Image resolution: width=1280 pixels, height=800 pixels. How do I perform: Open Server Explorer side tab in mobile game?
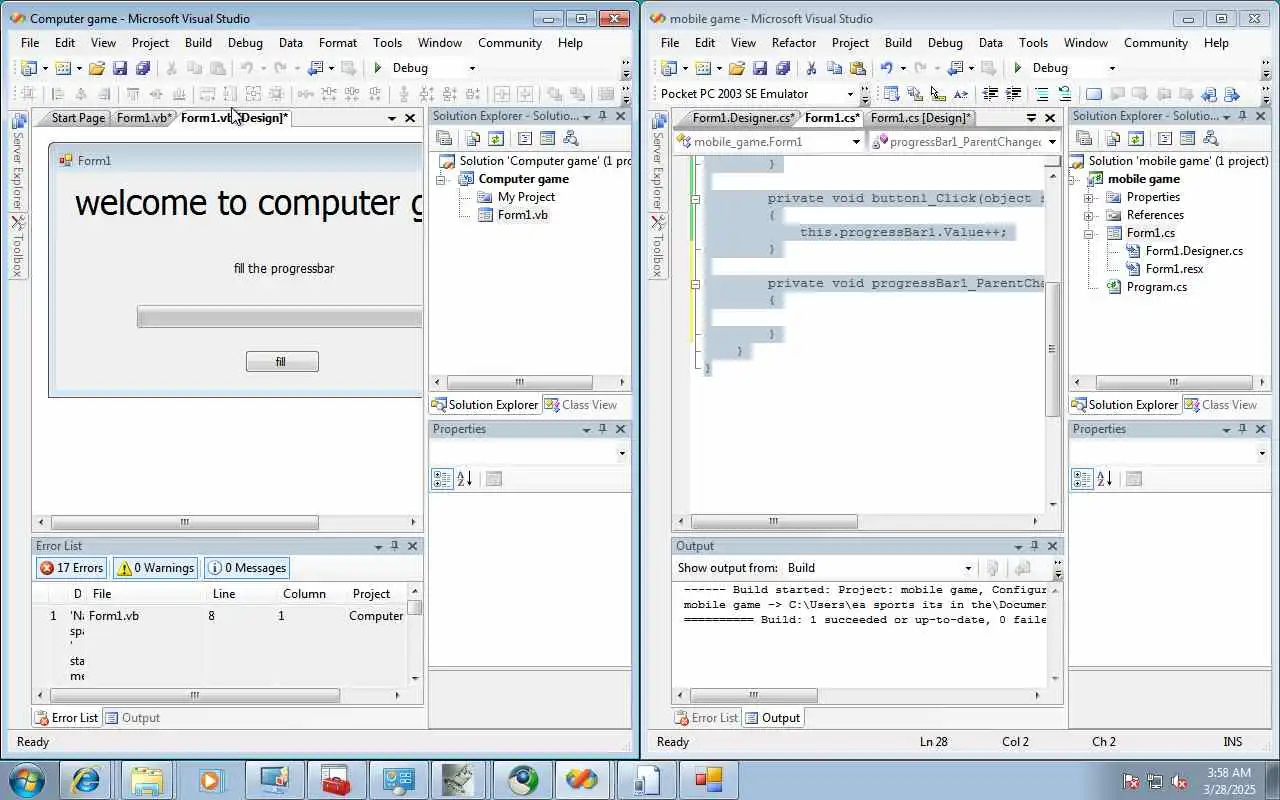tap(657, 160)
